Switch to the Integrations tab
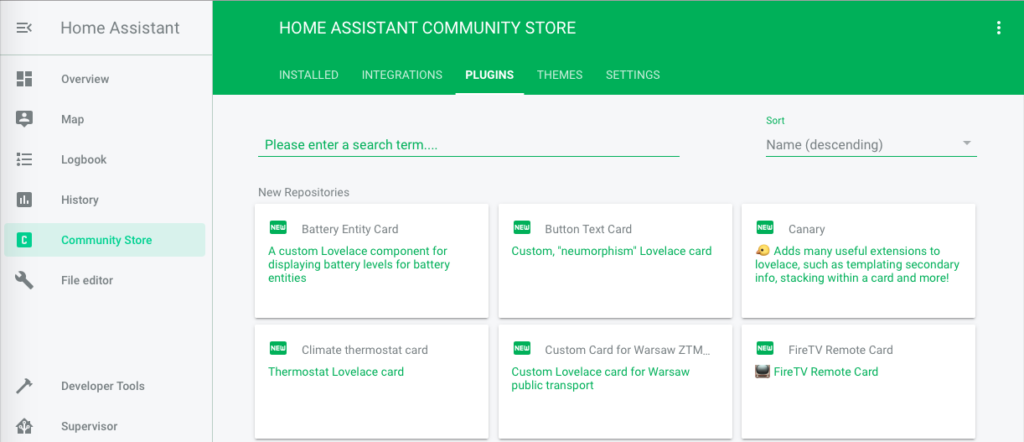 (402, 75)
